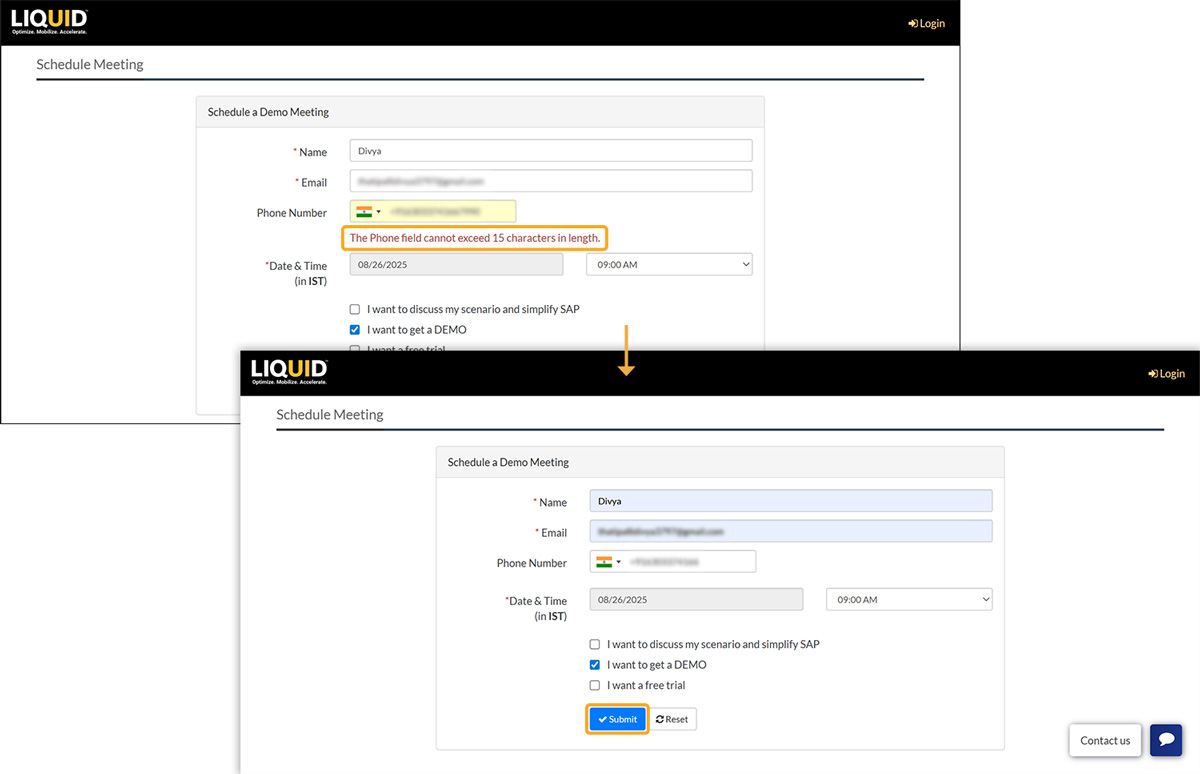Click the Reset button
The width and height of the screenshot is (1200, 774).
[672, 719]
